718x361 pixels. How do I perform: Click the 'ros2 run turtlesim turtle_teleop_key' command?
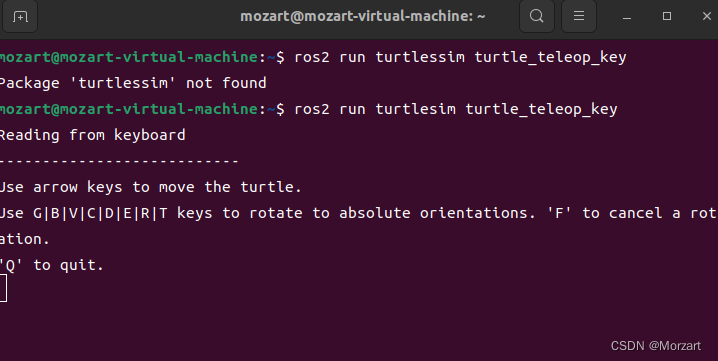click(456, 109)
